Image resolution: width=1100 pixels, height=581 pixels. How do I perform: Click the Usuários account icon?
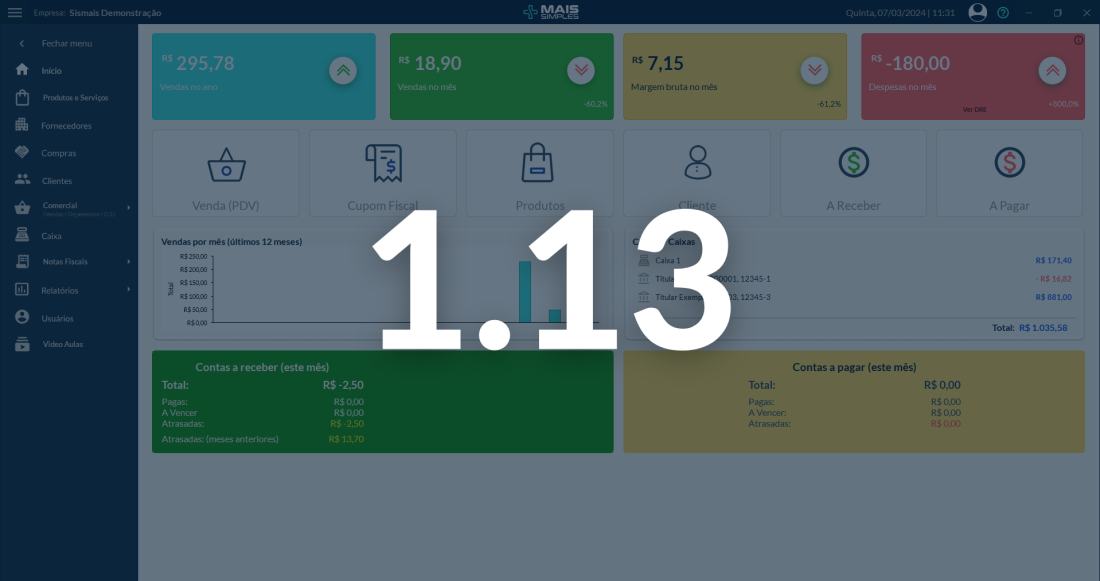coord(22,317)
